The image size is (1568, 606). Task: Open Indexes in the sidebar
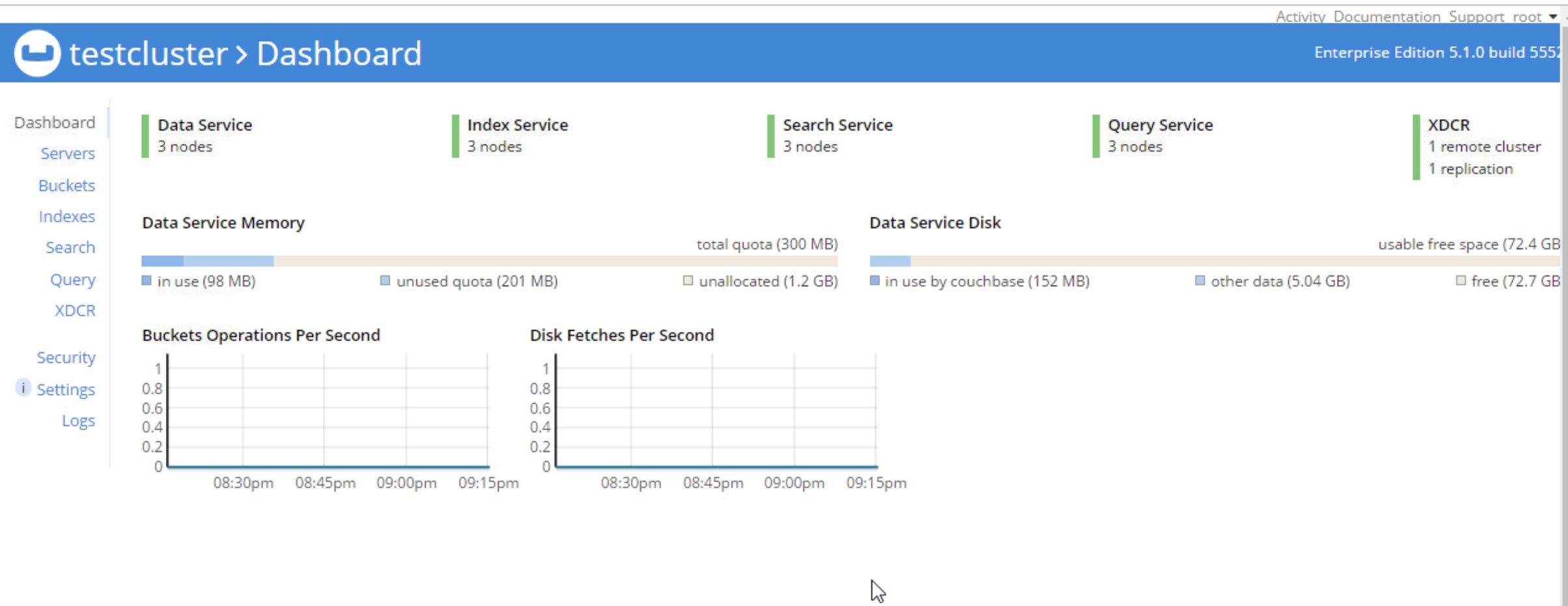66,217
